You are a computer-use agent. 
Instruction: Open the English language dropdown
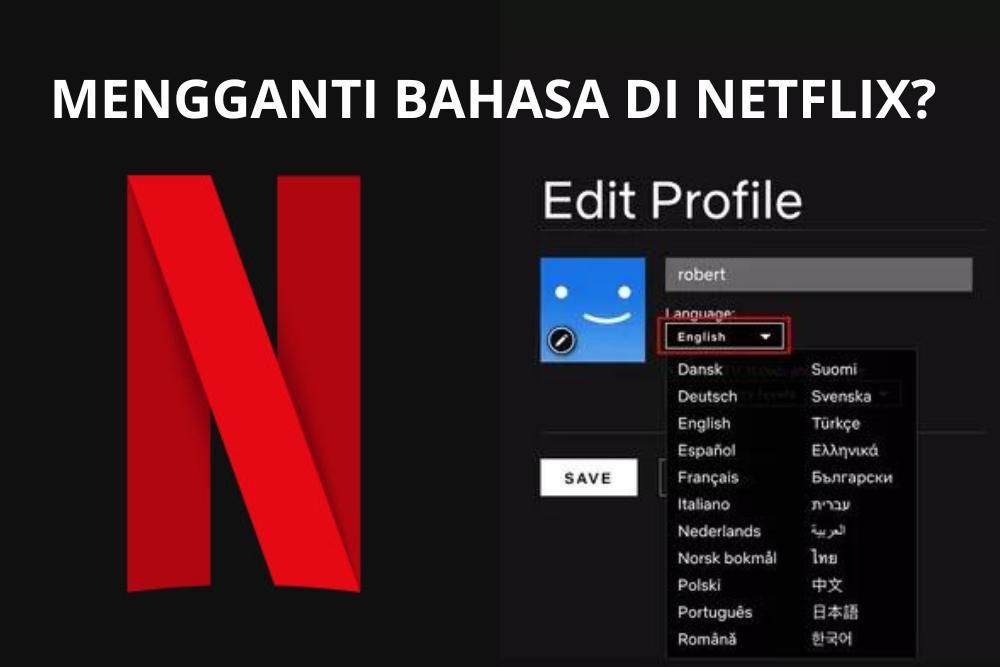[724, 336]
